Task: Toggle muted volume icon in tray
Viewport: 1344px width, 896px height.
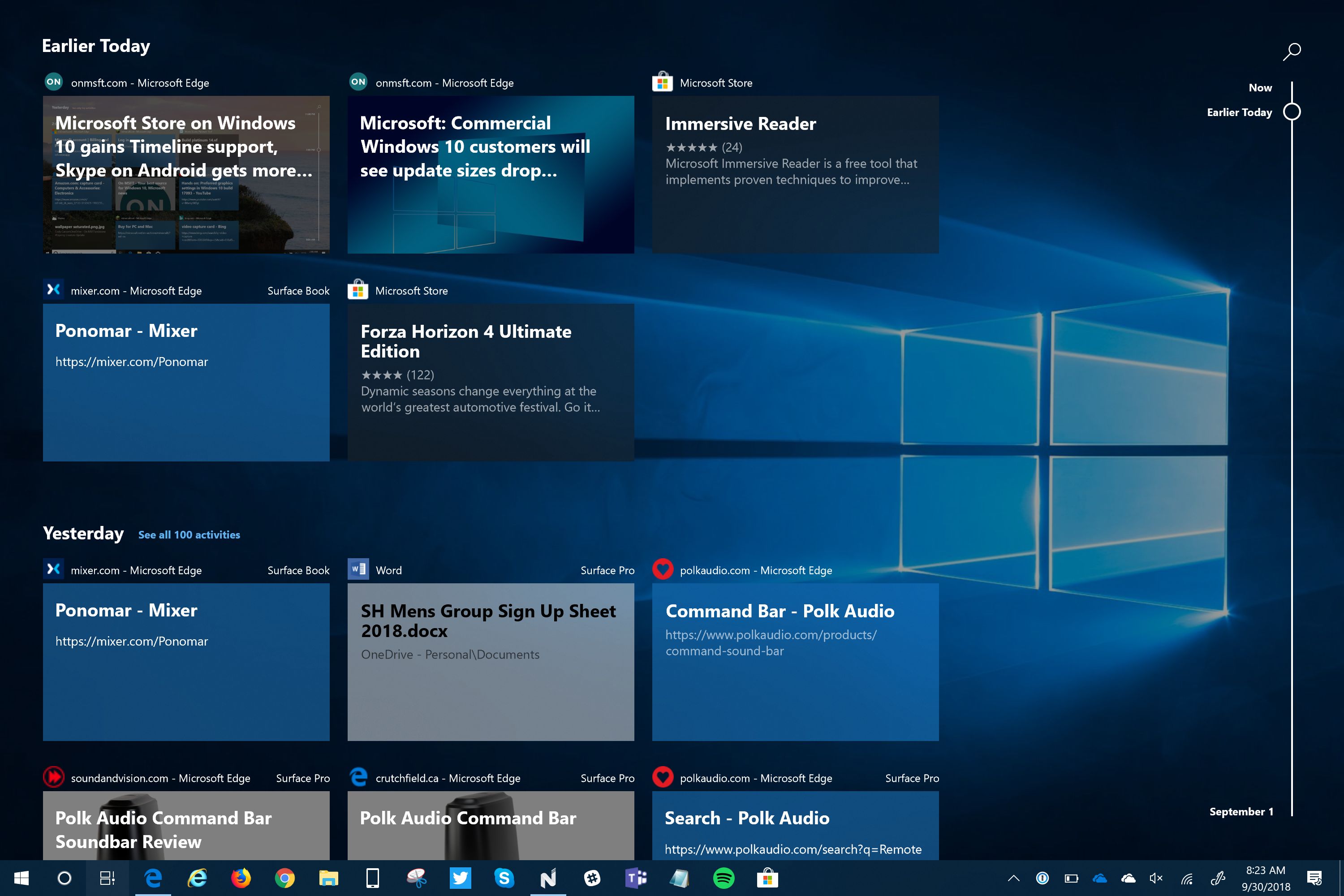Action: click(1155, 878)
